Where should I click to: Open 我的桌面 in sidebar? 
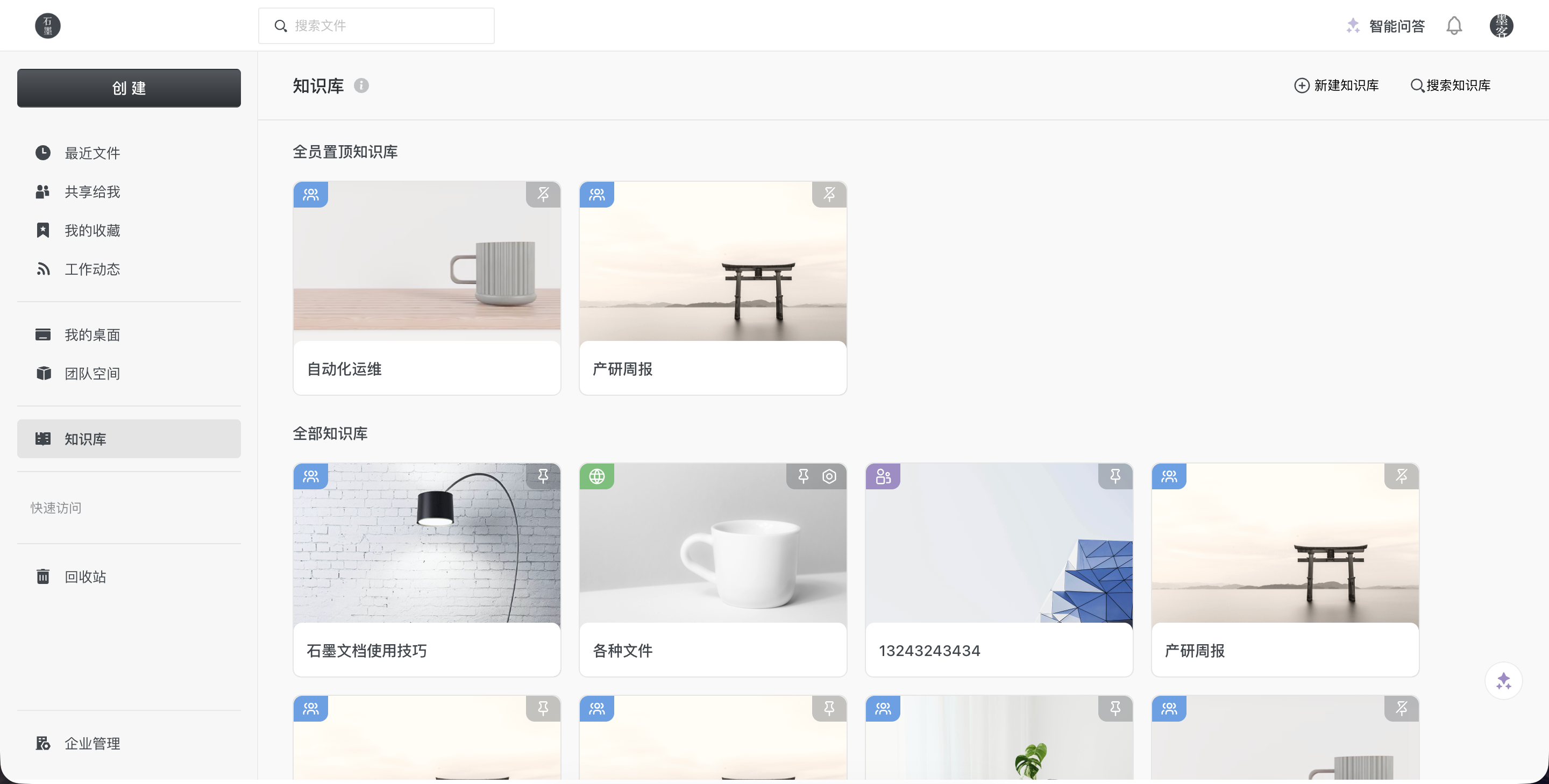tap(129, 334)
